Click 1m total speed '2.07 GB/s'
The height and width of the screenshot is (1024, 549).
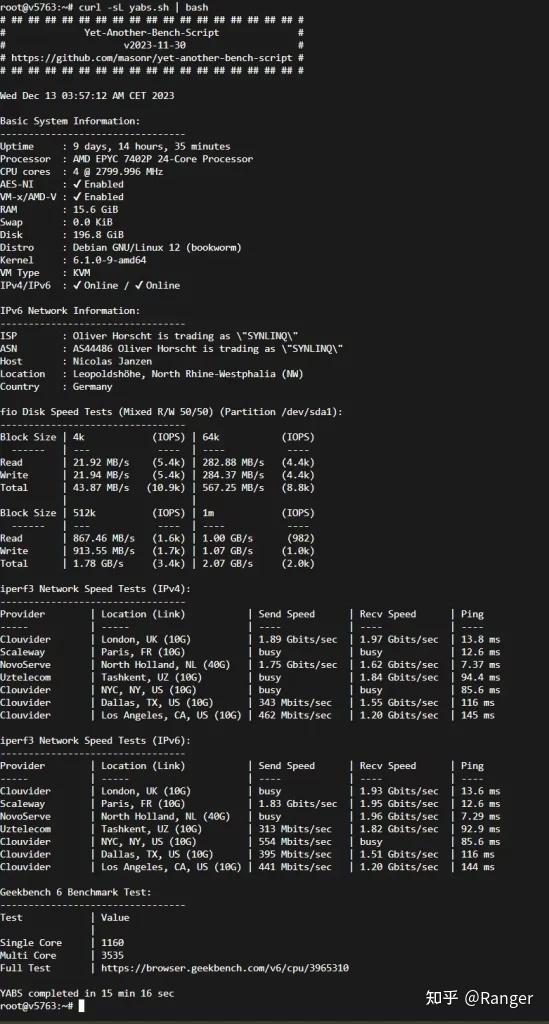click(228, 564)
